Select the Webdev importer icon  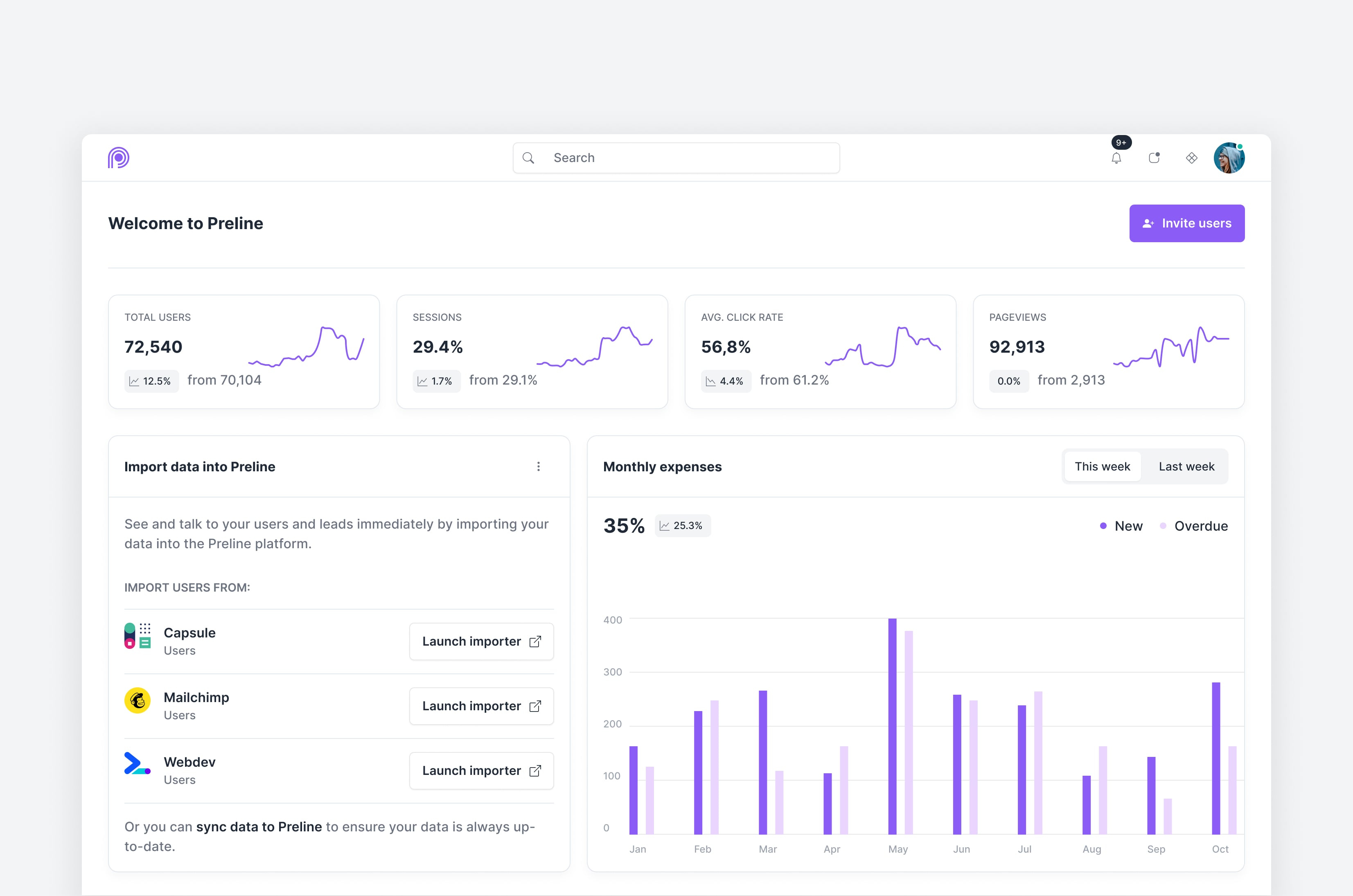pos(137,764)
